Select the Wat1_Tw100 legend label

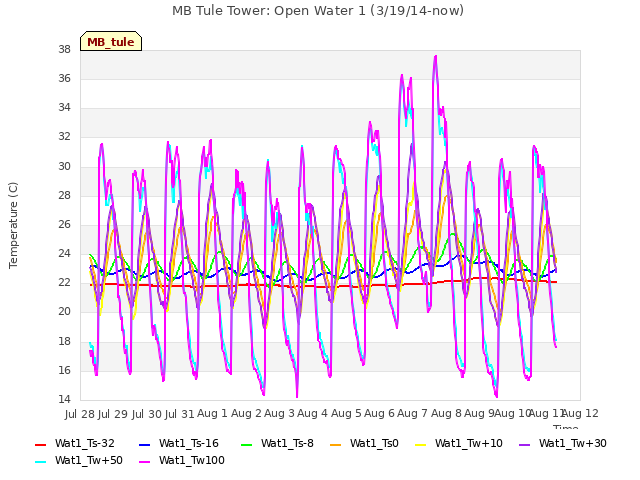coord(192,460)
